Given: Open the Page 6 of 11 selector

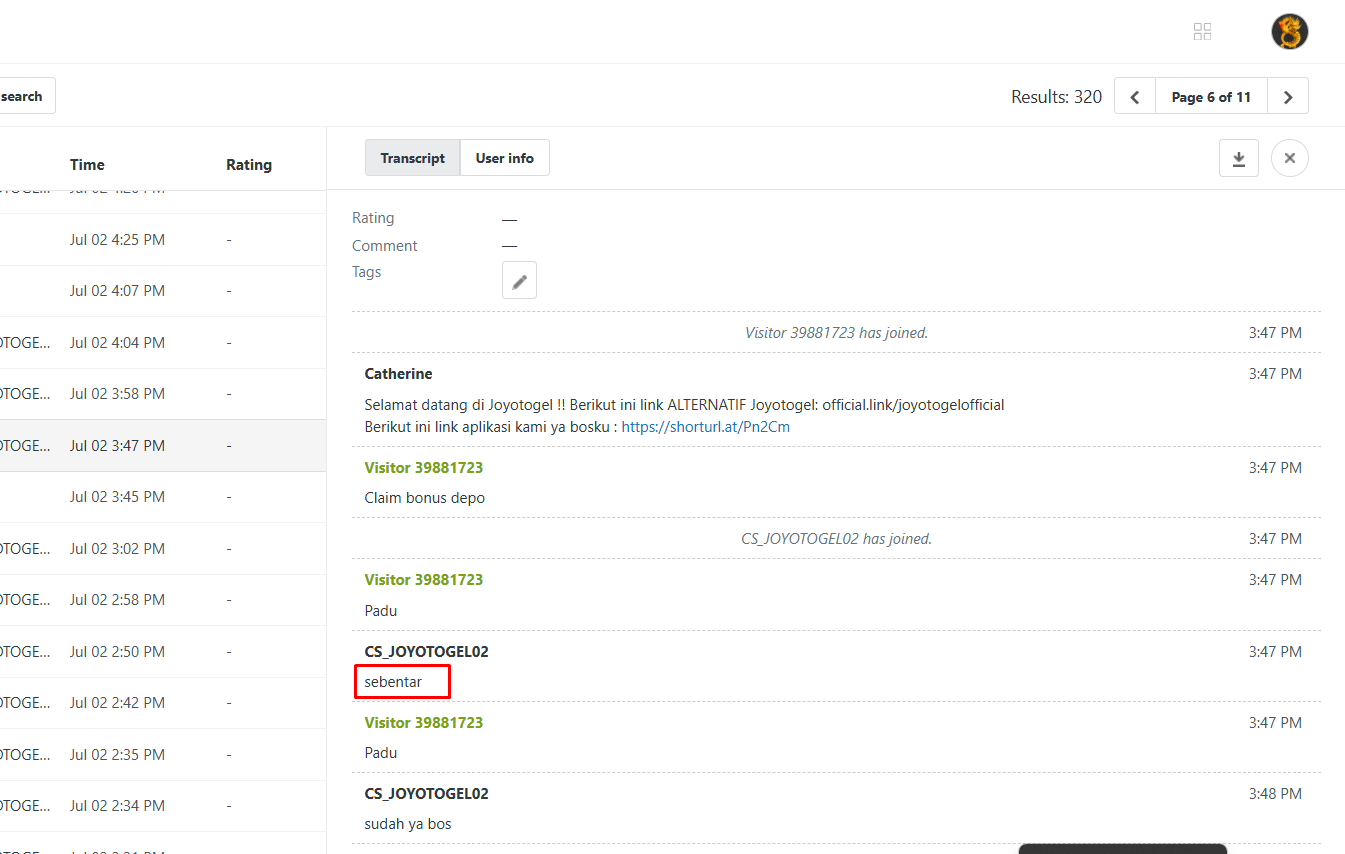Looking at the screenshot, I should tap(1211, 97).
